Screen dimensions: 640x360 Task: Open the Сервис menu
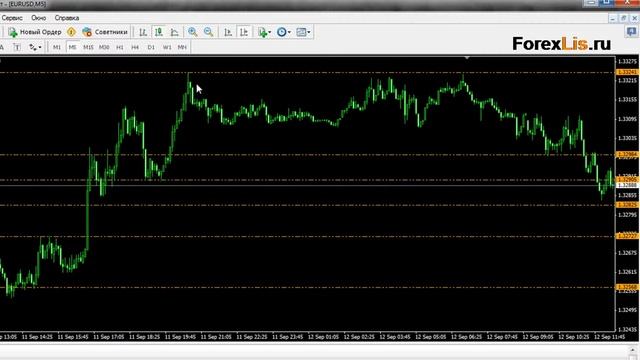12,18
